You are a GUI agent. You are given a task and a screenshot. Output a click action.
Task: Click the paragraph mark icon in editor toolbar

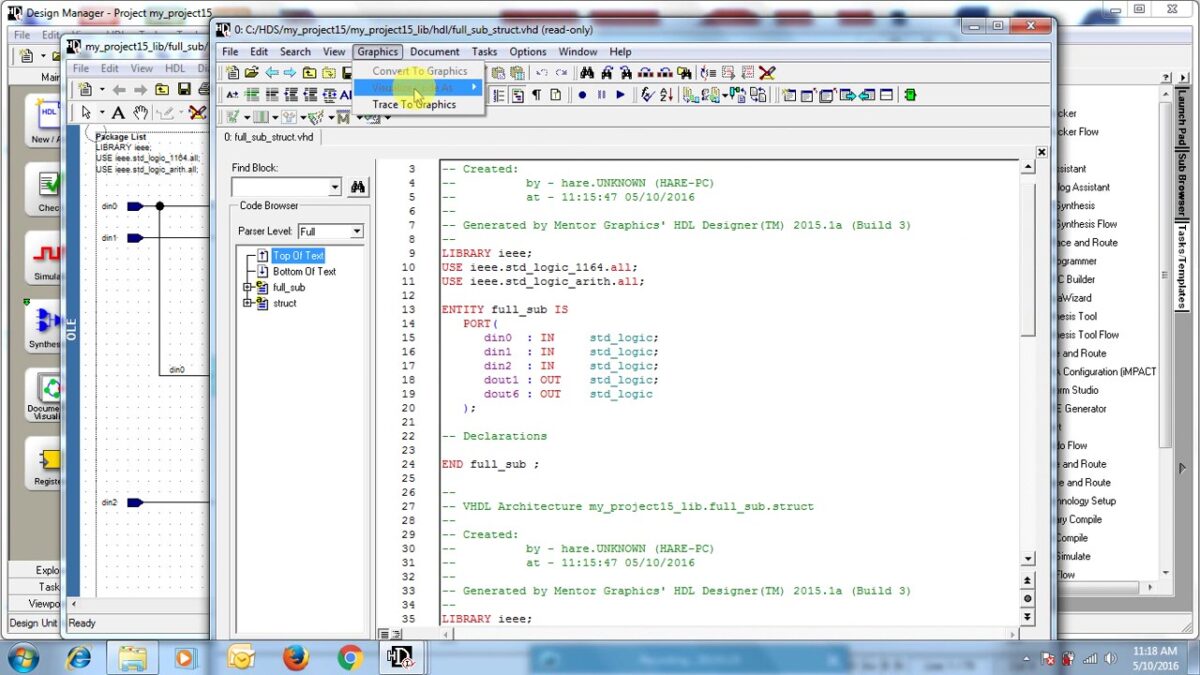tap(536, 95)
